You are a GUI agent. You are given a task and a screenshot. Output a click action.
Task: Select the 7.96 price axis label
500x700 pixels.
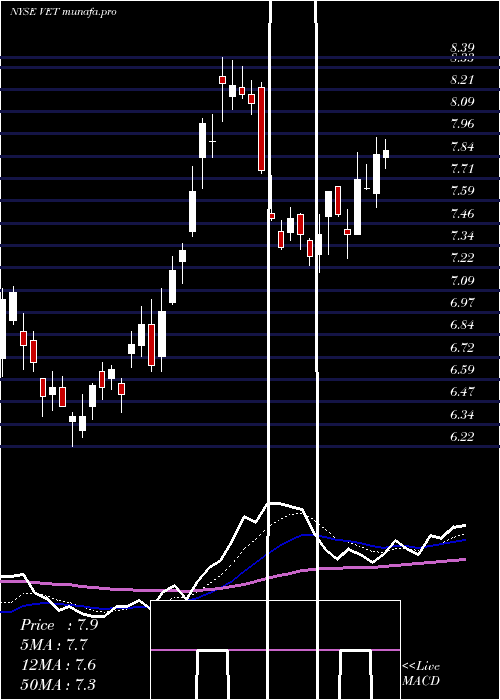click(x=462, y=124)
